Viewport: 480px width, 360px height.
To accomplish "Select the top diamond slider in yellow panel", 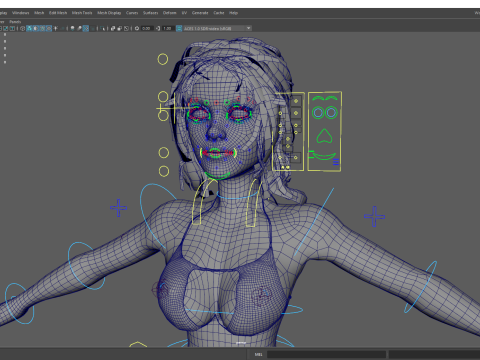I will pyautogui.click(x=296, y=101).
